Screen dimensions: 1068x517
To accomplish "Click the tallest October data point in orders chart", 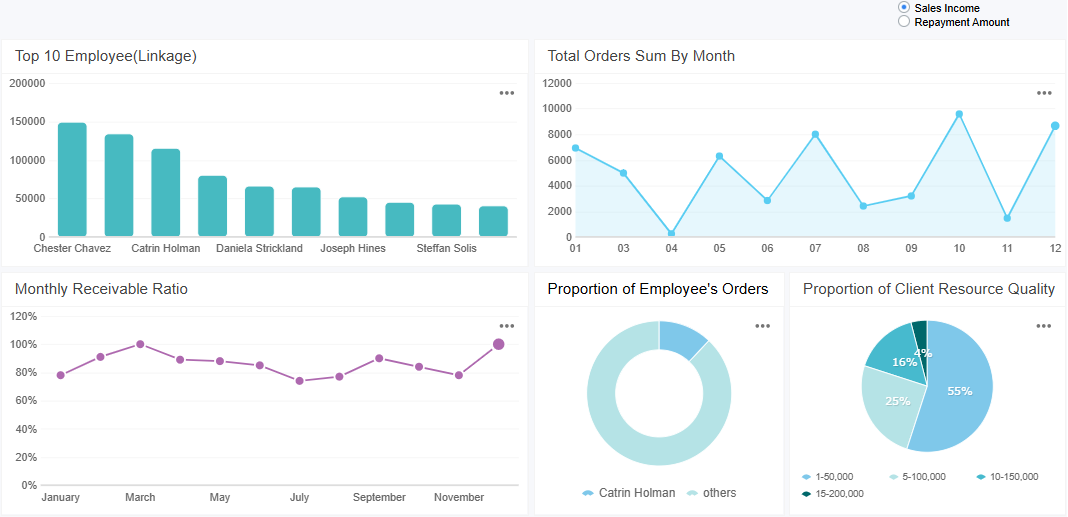I will coord(959,114).
